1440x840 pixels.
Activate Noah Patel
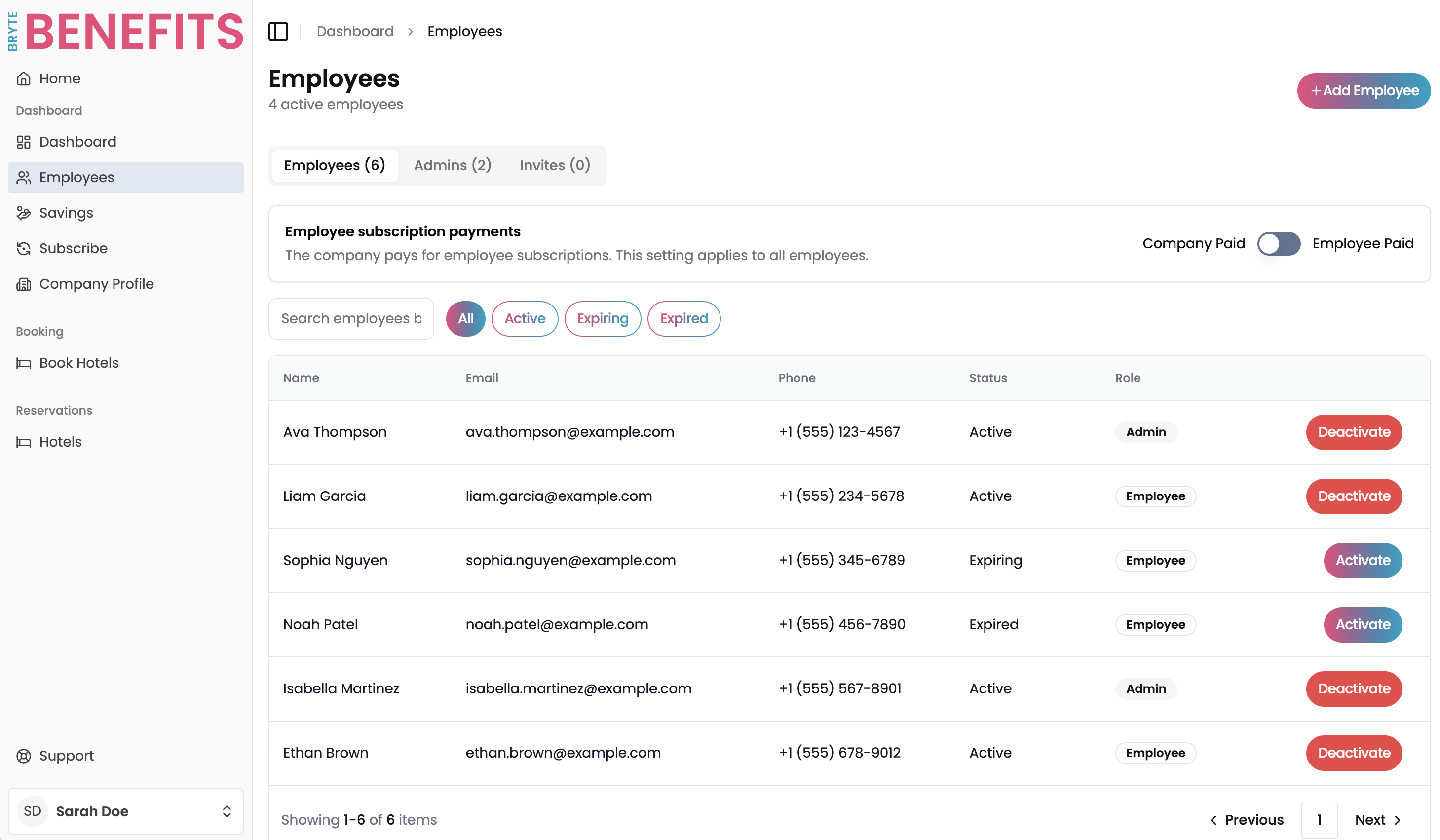1363,625
